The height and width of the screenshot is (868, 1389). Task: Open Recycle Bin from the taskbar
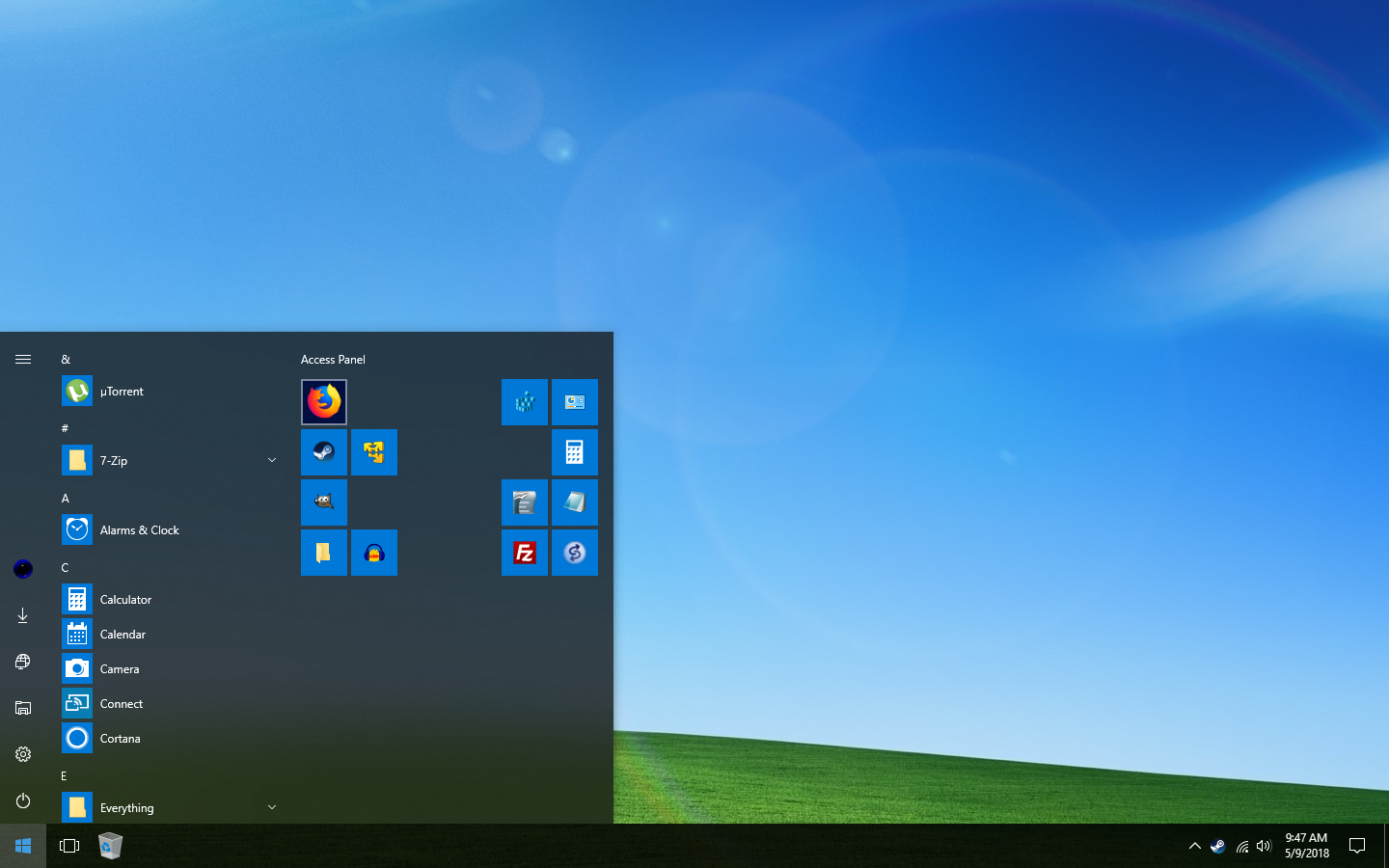[111, 846]
